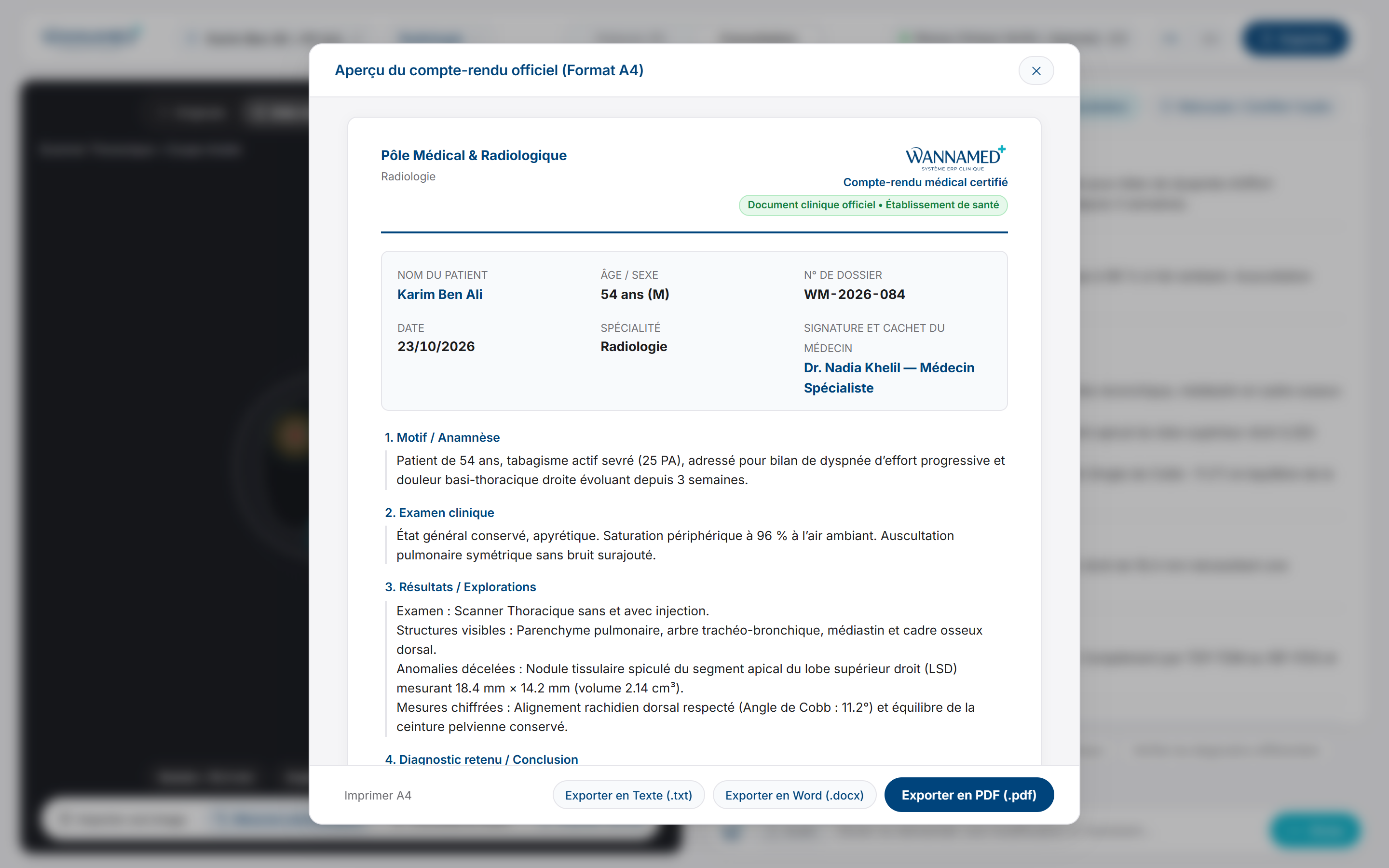Click Exporter en Word (.docx)
1389x868 pixels.
tap(794, 795)
